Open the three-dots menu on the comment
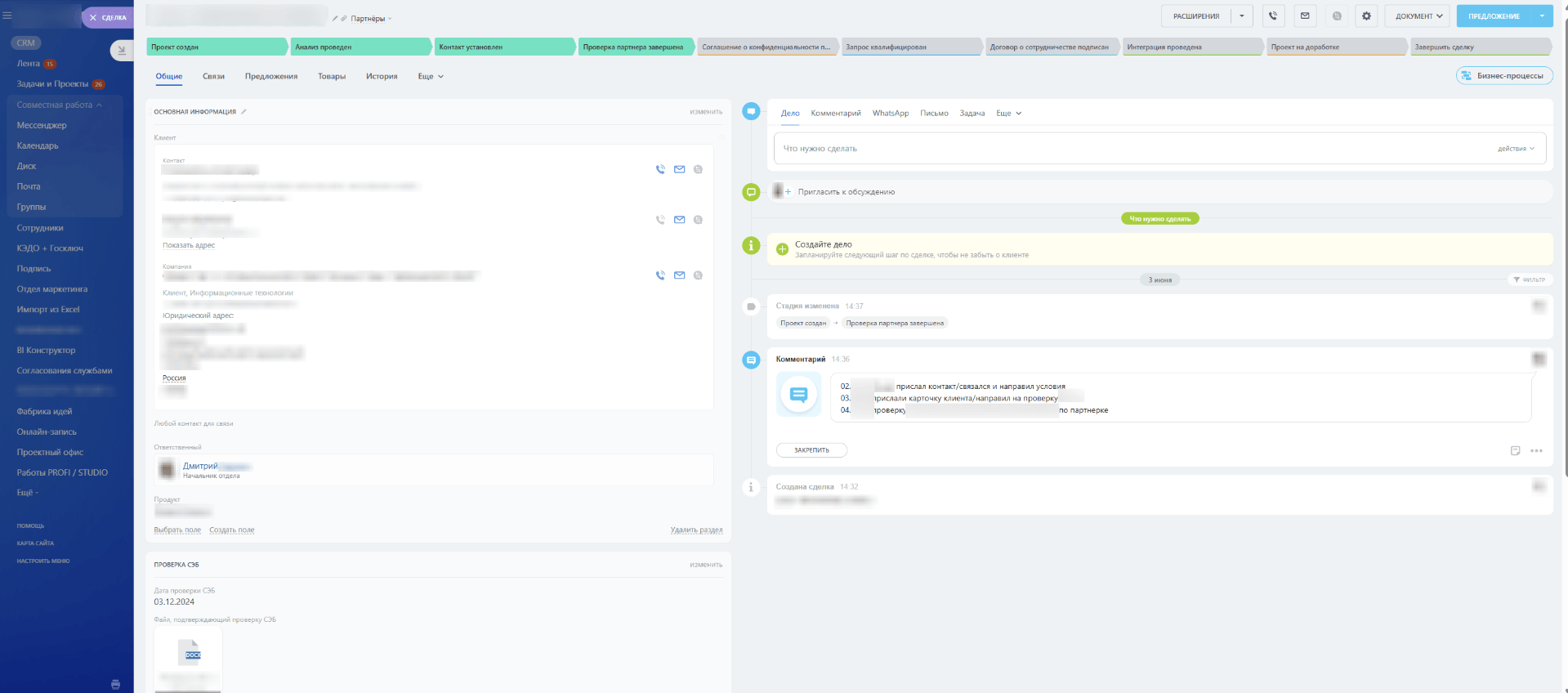Image resolution: width=1568 pixels, height=693 pixels. coord(1536,451)
